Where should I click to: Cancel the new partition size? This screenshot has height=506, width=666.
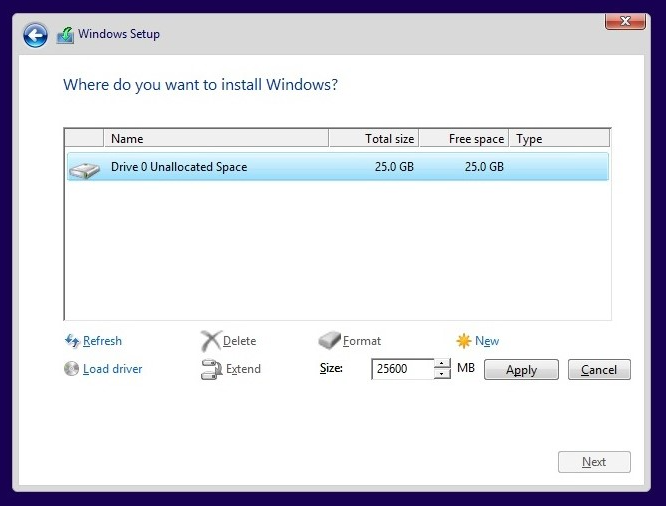click(x=599, y=370)
